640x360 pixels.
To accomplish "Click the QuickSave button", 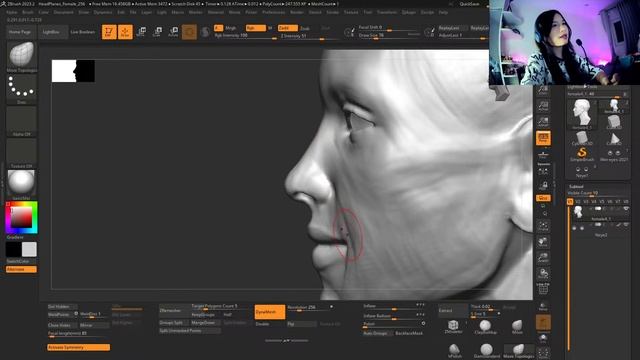I will (469, 4).
